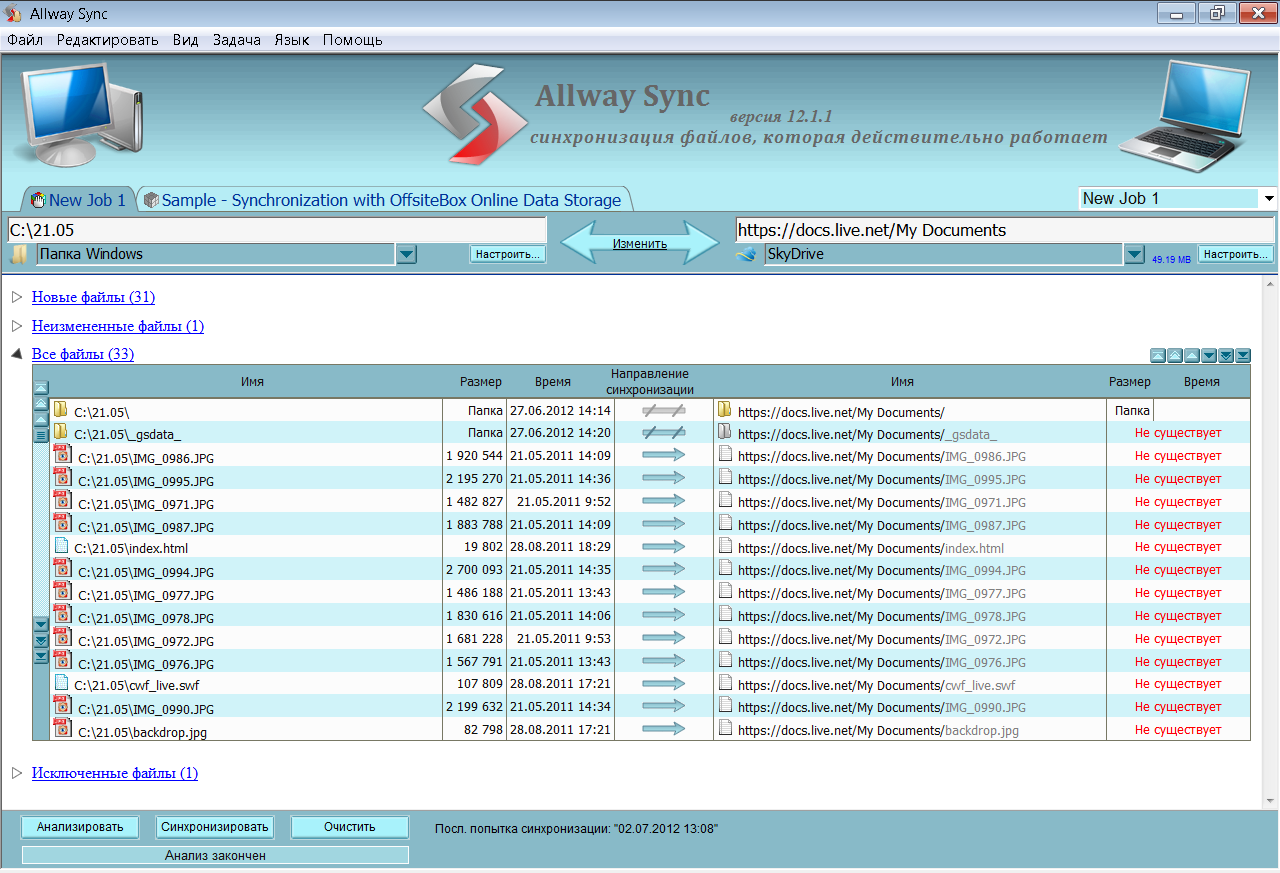Click the single light up-arrow button in the row above the table
Viewport: 1280px width, 873px height.
1192,355
